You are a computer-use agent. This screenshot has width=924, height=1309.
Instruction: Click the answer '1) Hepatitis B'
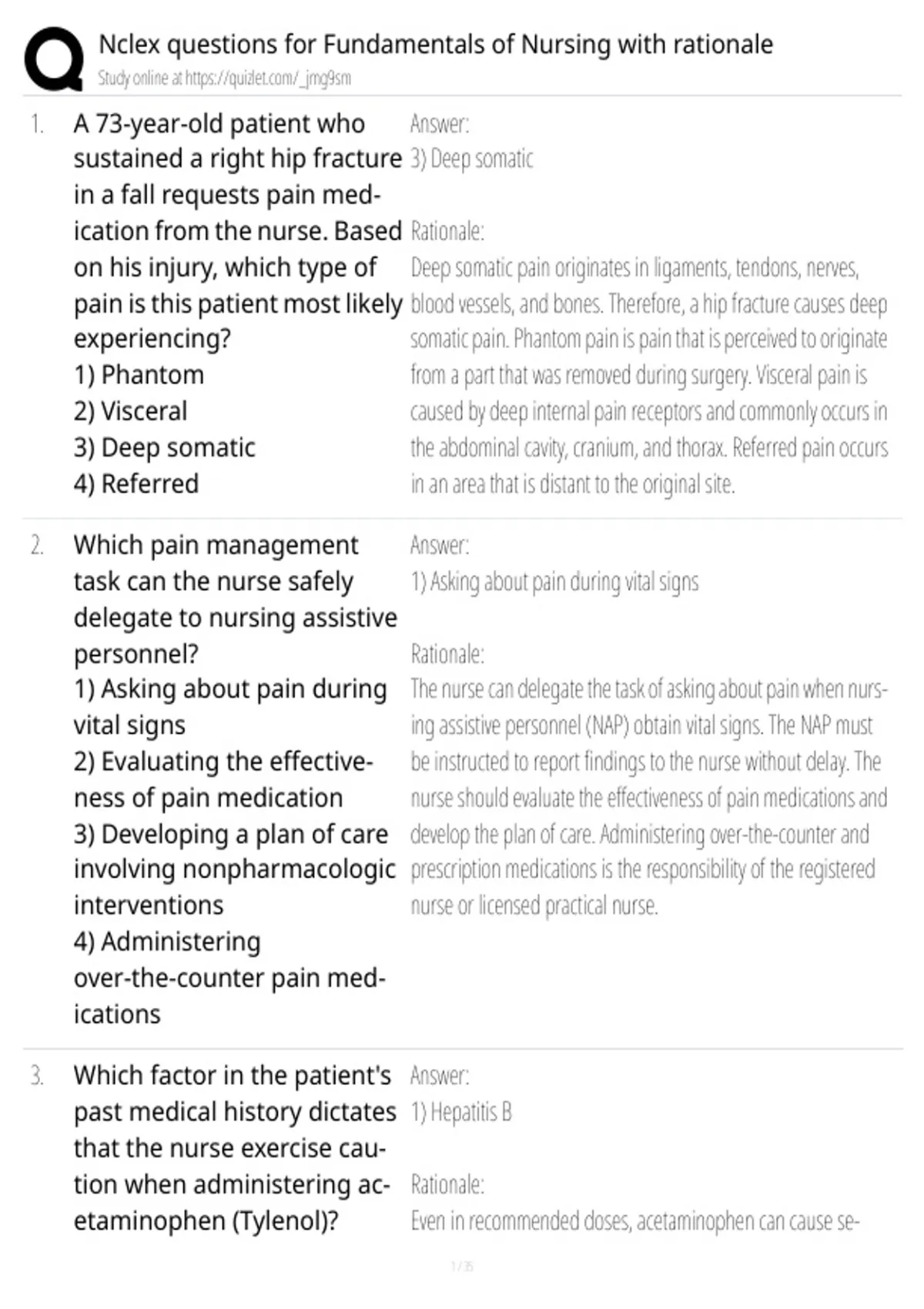461,1112
